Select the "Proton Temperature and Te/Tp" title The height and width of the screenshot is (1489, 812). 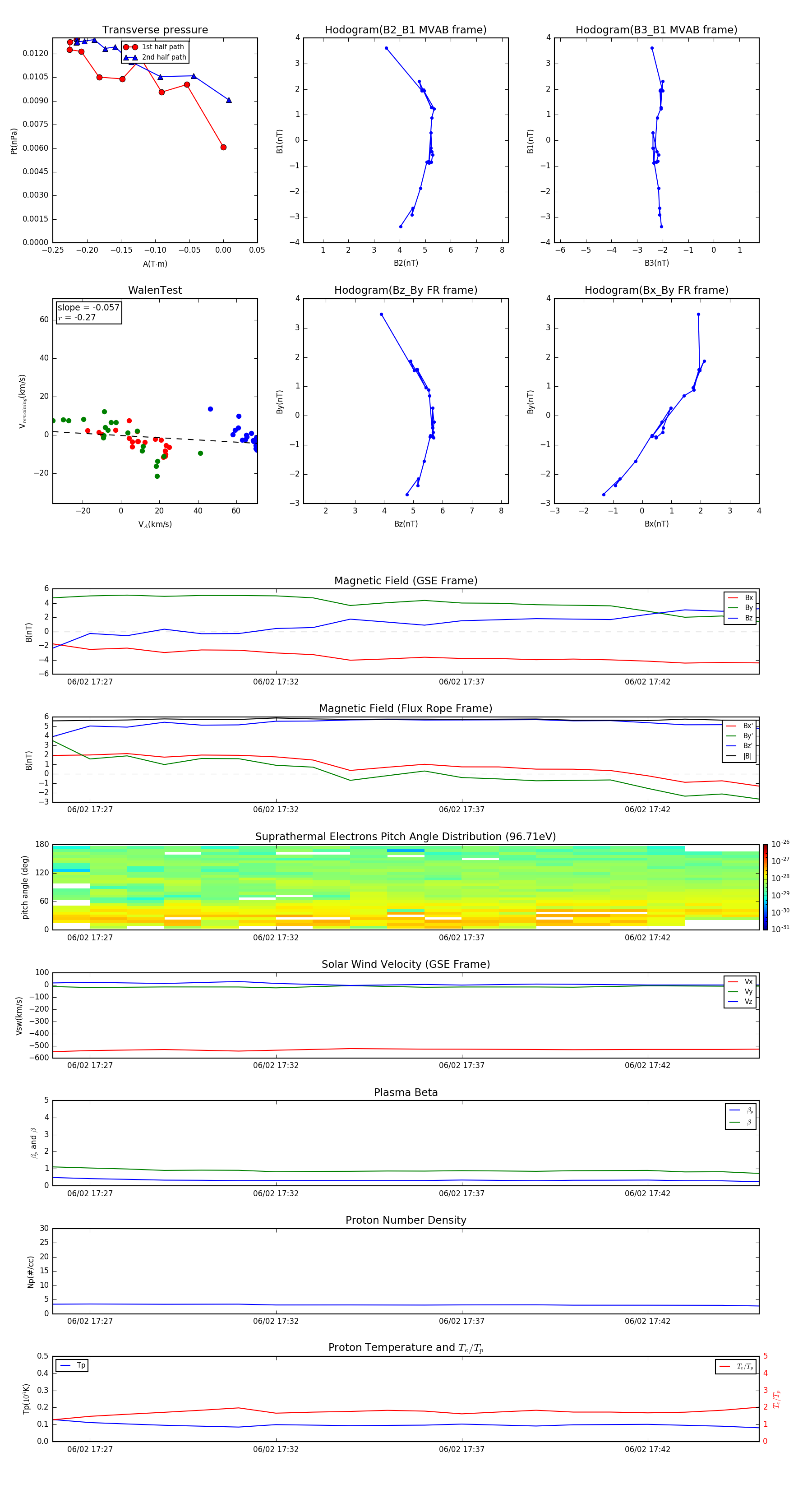click(406, 1348)
